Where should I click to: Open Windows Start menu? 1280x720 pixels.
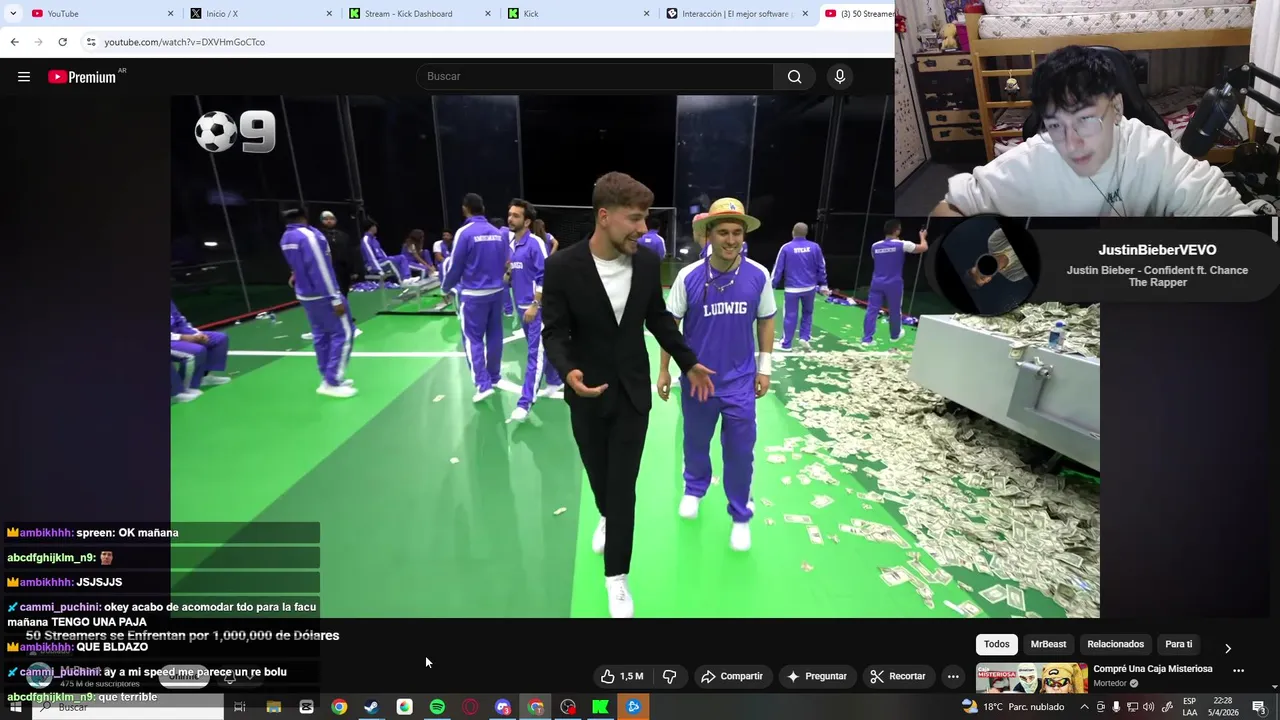coord(15,707)
